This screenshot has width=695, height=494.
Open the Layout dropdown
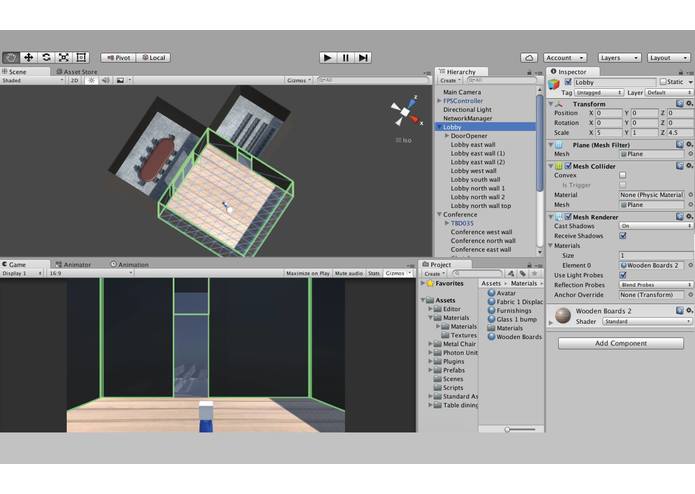669,58
